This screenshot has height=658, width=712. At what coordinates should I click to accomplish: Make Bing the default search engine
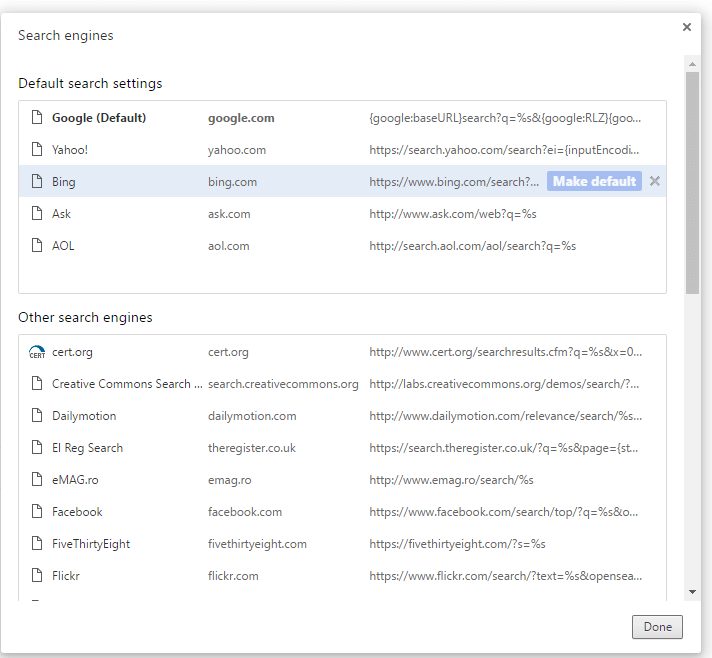pyautogui.click(x=594, y=181)
